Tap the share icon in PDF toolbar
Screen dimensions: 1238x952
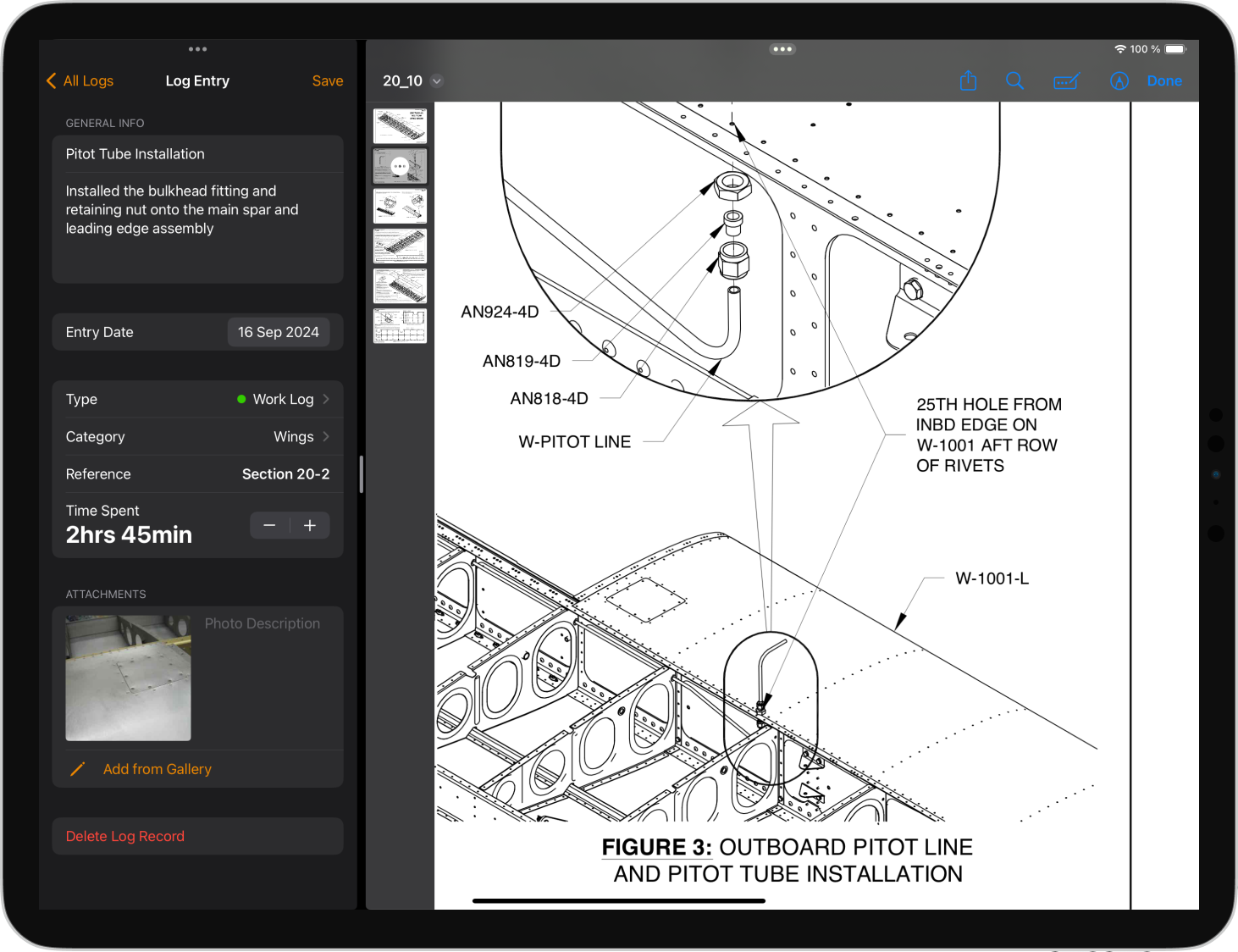coord(968,81)
